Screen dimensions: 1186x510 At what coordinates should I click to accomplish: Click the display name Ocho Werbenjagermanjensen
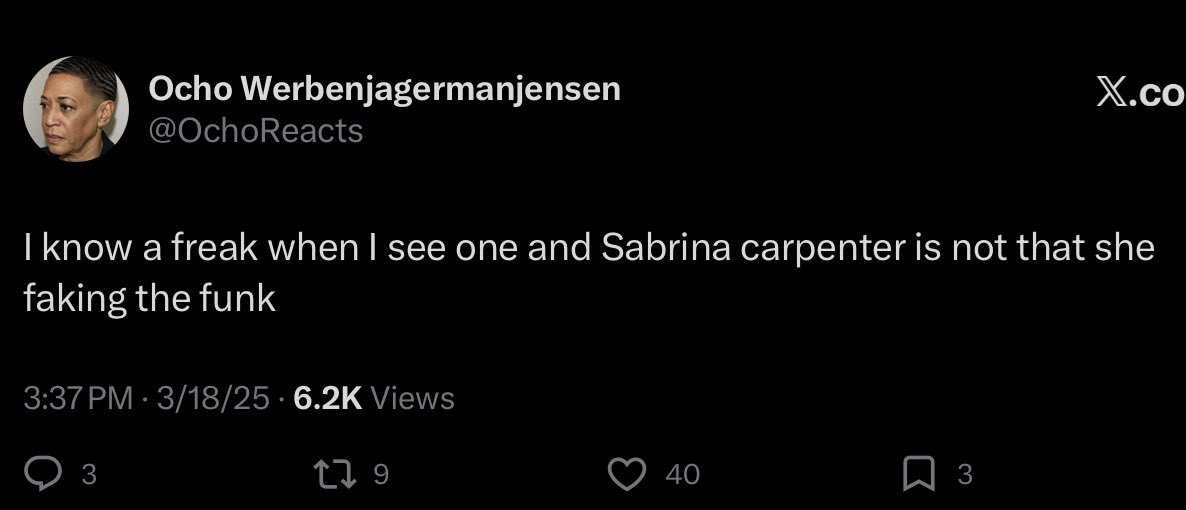385,89
